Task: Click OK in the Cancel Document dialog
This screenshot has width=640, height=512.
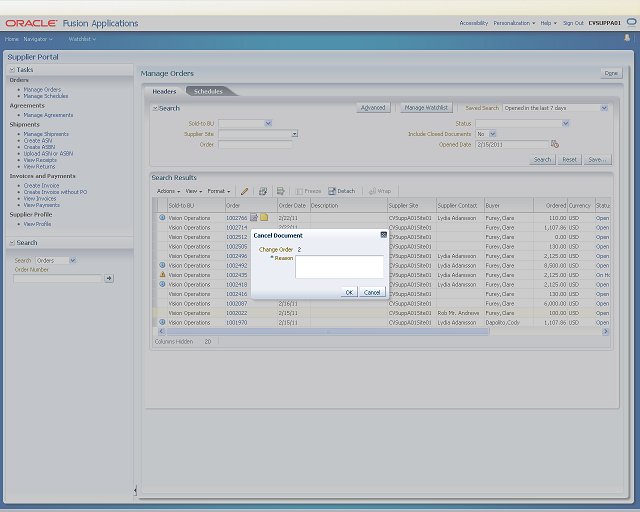Action: [x=349, y=292]
